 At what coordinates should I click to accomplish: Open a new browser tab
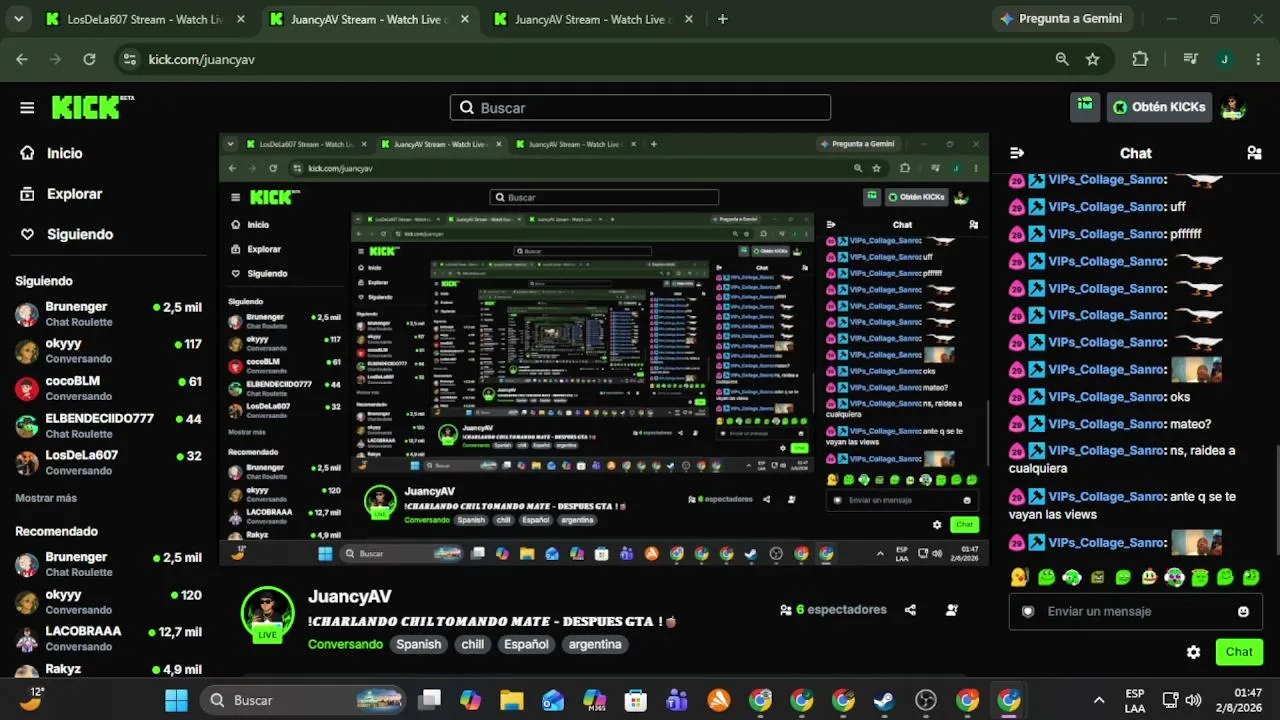[723, 19]
